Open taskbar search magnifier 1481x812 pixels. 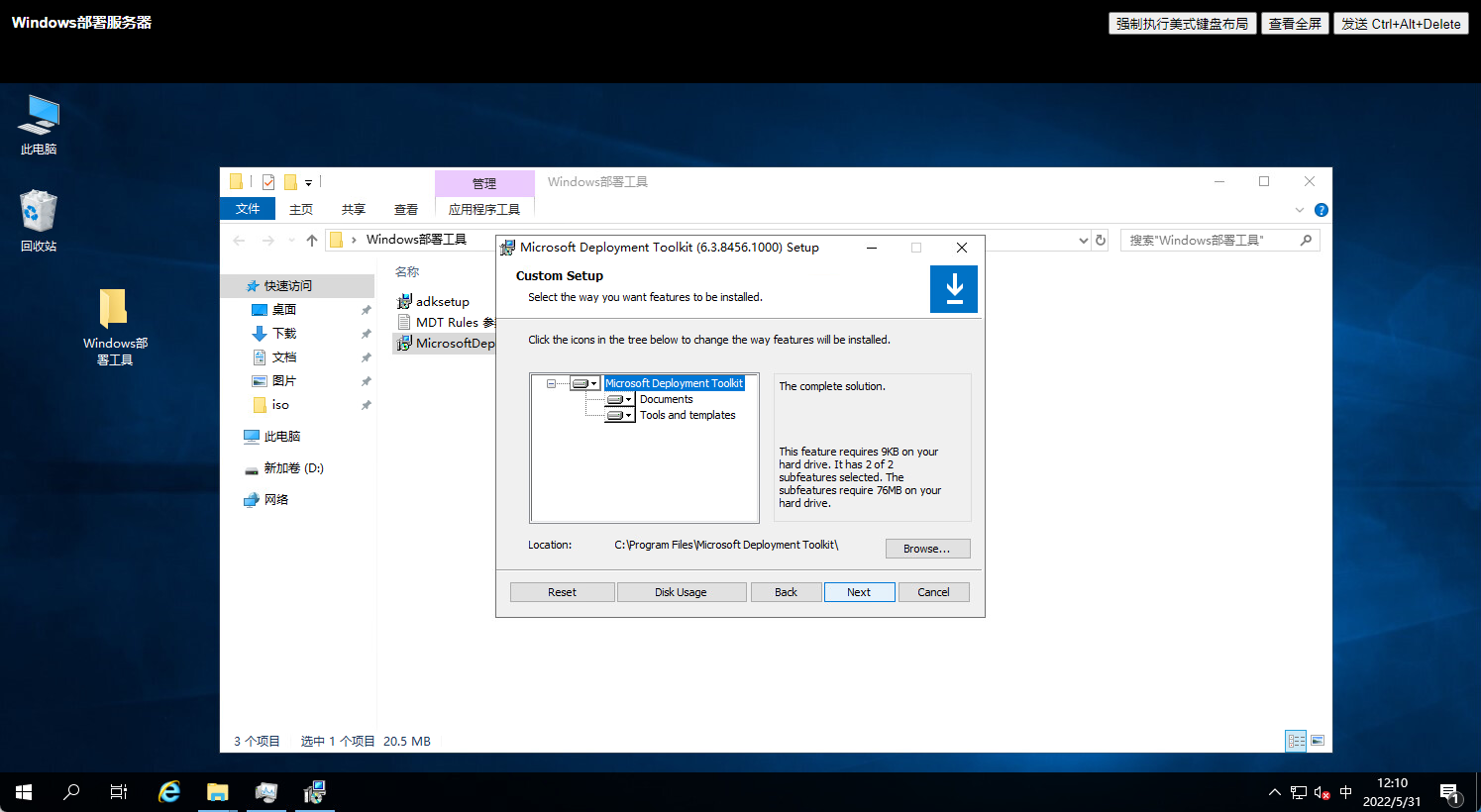[71, 792]
